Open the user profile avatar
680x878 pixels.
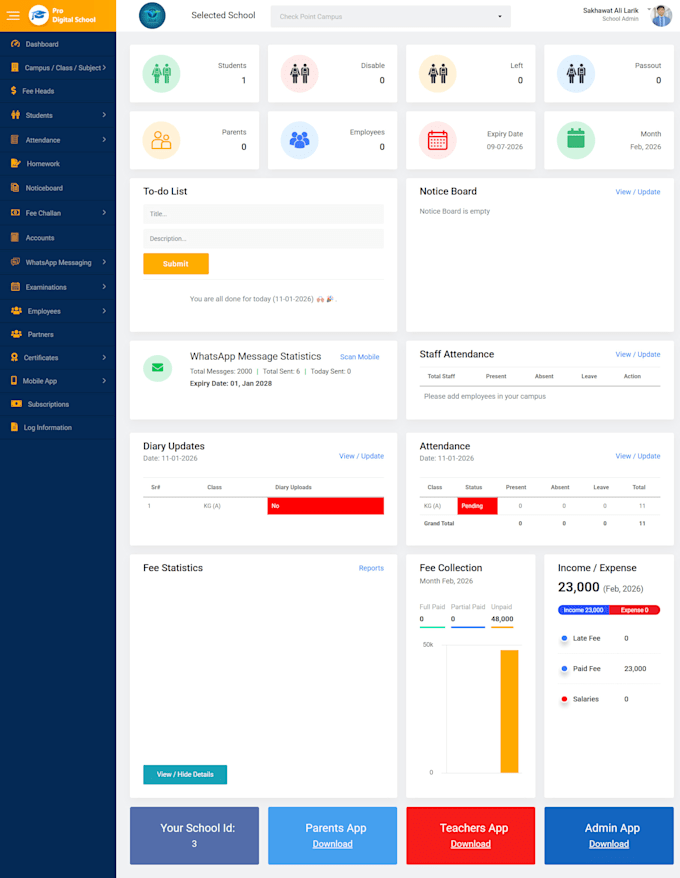click(x=662, y=16)
